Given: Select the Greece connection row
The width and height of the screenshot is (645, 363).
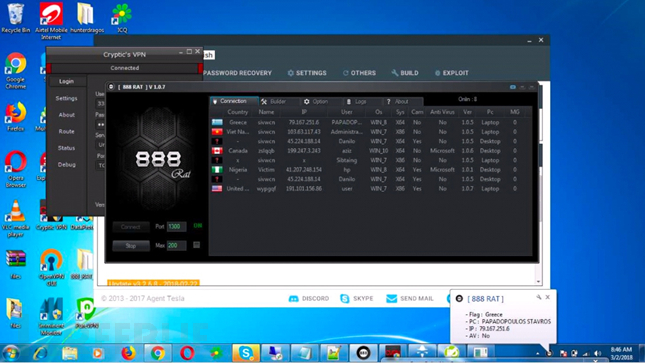Looking at the screenshot, I should pyautogui.click(x=370, y=122).
